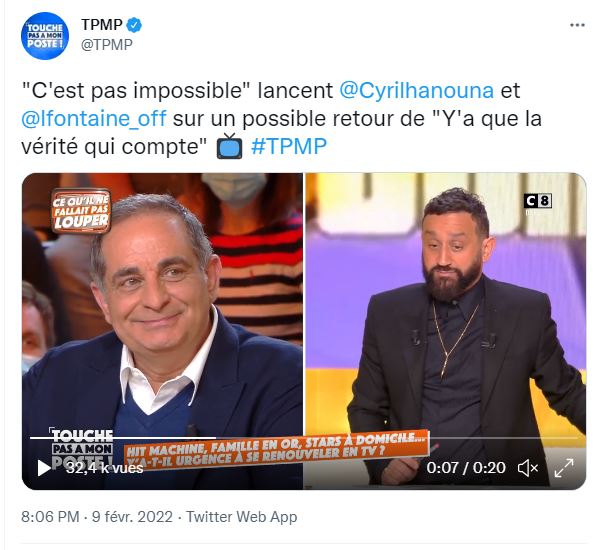600x550 pixels.
Task: Unmute the video with the speaker icon
Action: [x=528, y=468]
